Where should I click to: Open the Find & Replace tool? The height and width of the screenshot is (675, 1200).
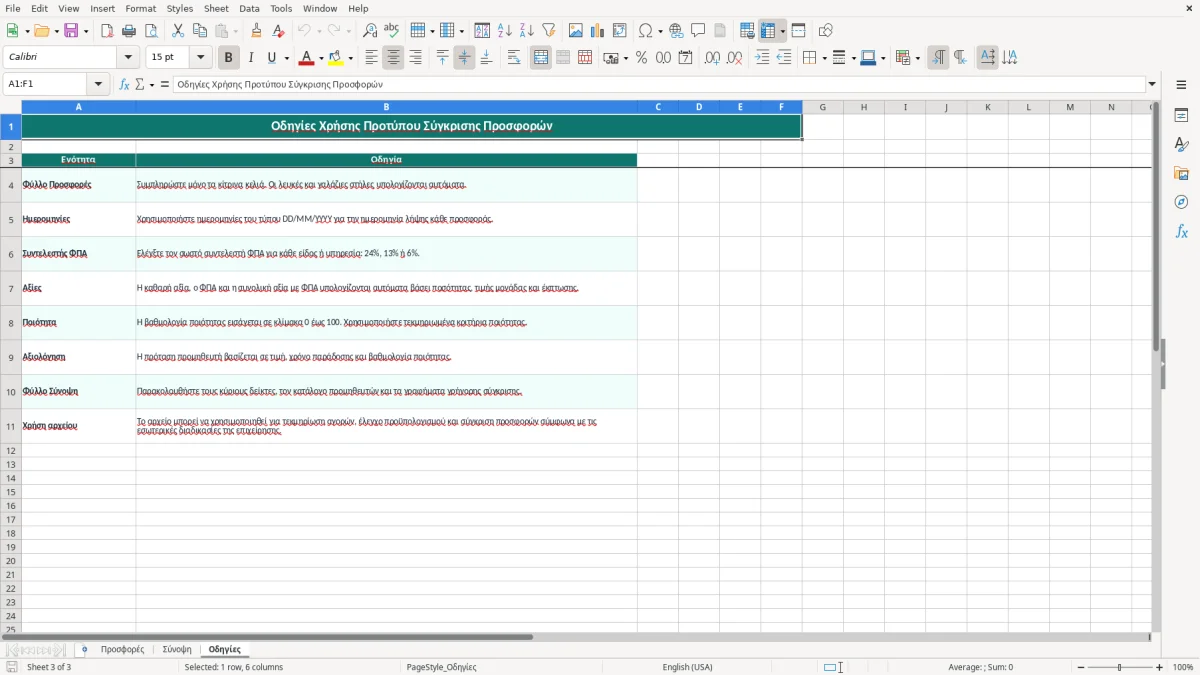(370, 31)
